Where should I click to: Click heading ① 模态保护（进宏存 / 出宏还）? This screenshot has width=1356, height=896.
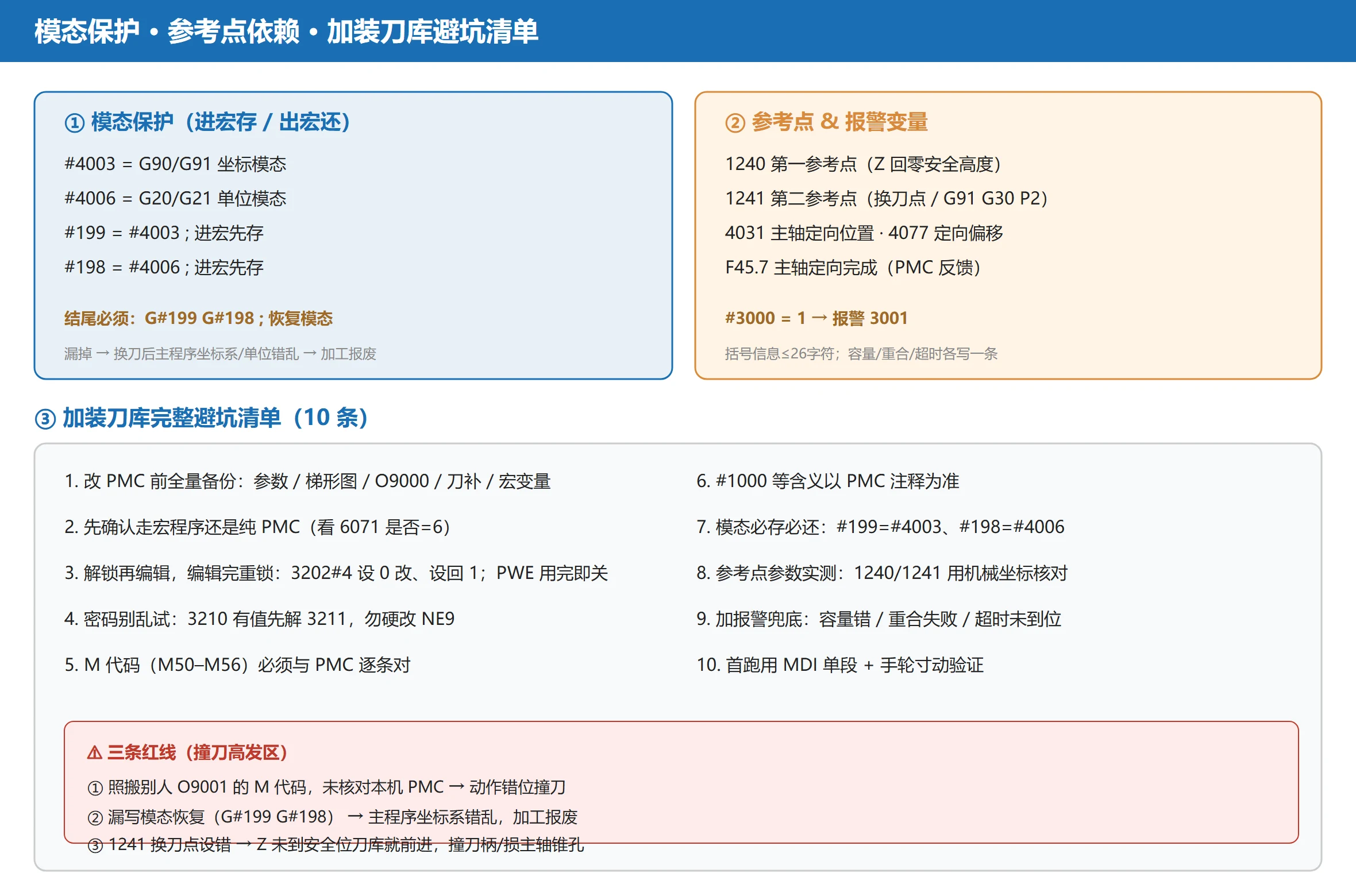[x=207, y=122]
